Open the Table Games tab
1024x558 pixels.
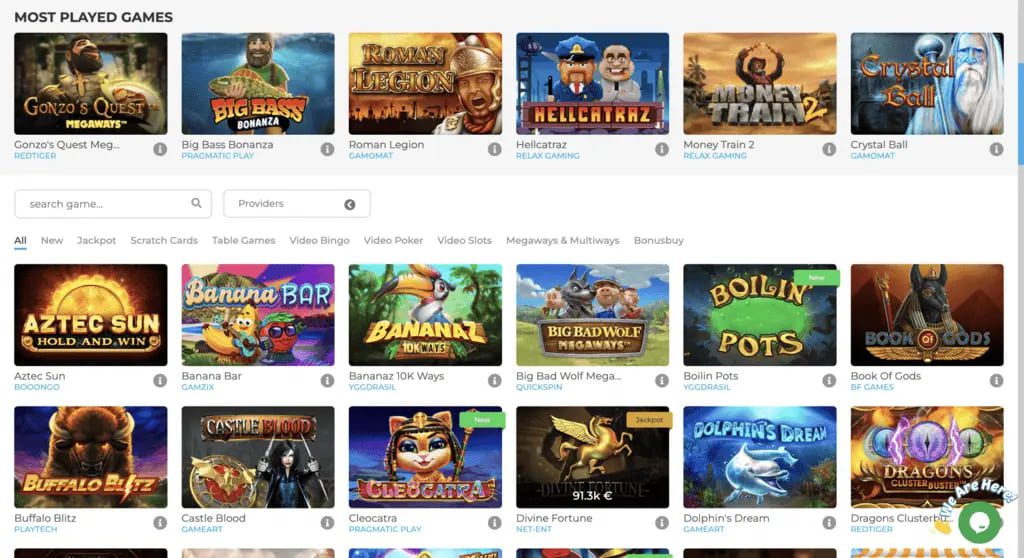pyautogui.click(x=244, y=240)
